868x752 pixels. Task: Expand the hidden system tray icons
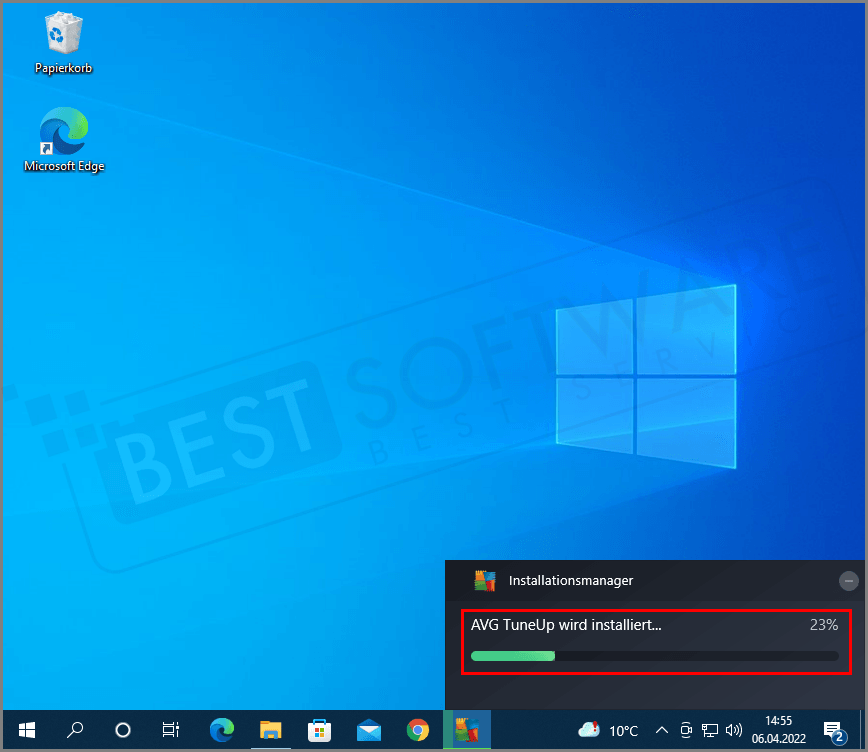coord(662,730)
